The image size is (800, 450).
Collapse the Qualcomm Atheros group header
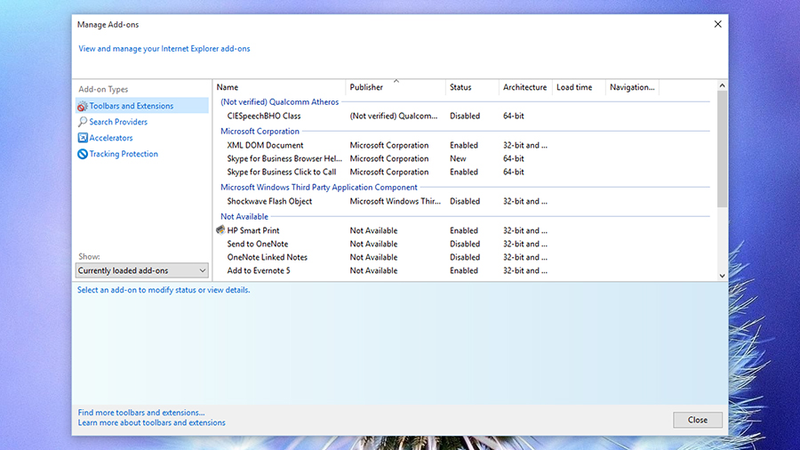pyautogui.click(x=279, y=102)
